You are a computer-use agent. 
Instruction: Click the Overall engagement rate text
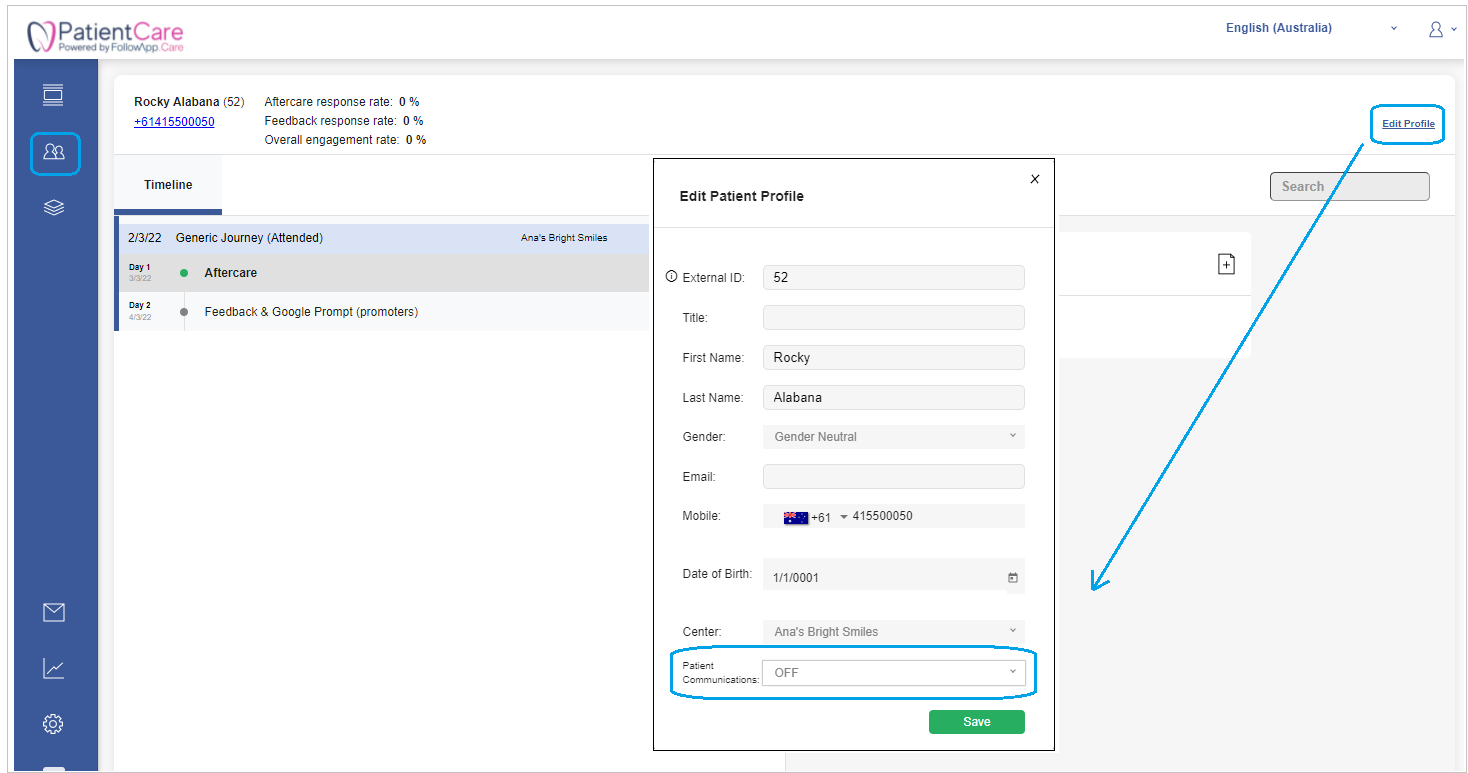click(x=345, y=140)
